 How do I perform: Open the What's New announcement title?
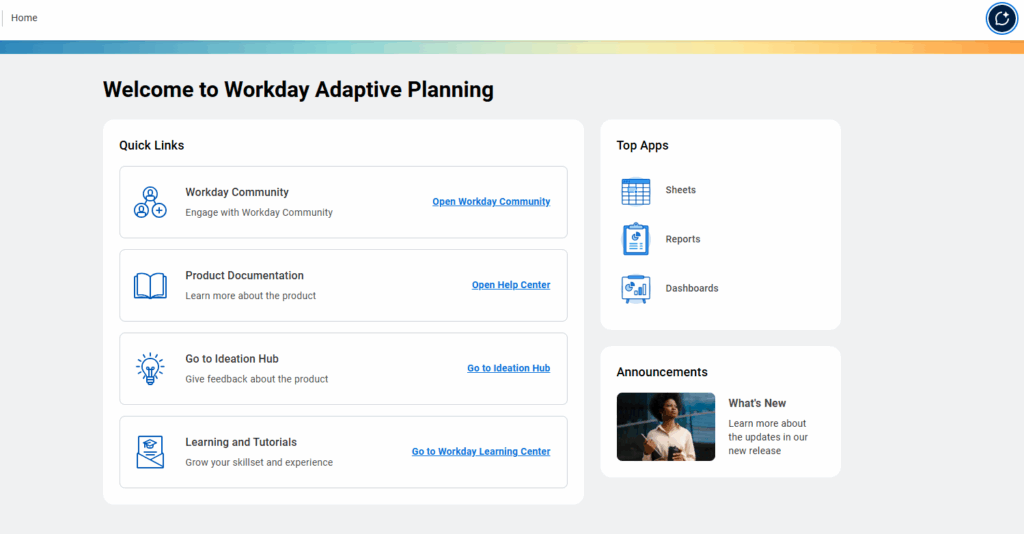click(757, 404)
